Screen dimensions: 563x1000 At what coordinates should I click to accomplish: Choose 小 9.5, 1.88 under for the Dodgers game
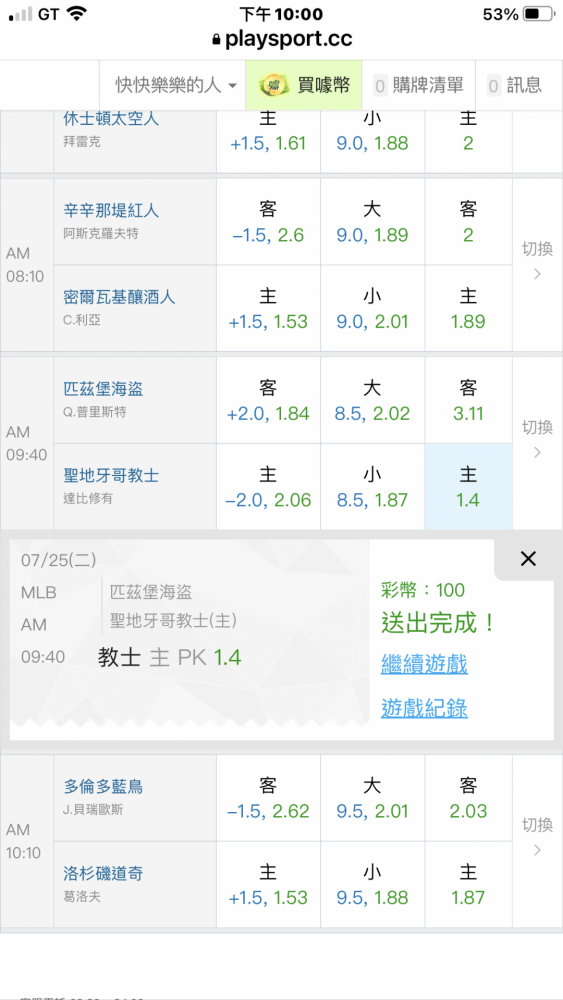point(372,885)
